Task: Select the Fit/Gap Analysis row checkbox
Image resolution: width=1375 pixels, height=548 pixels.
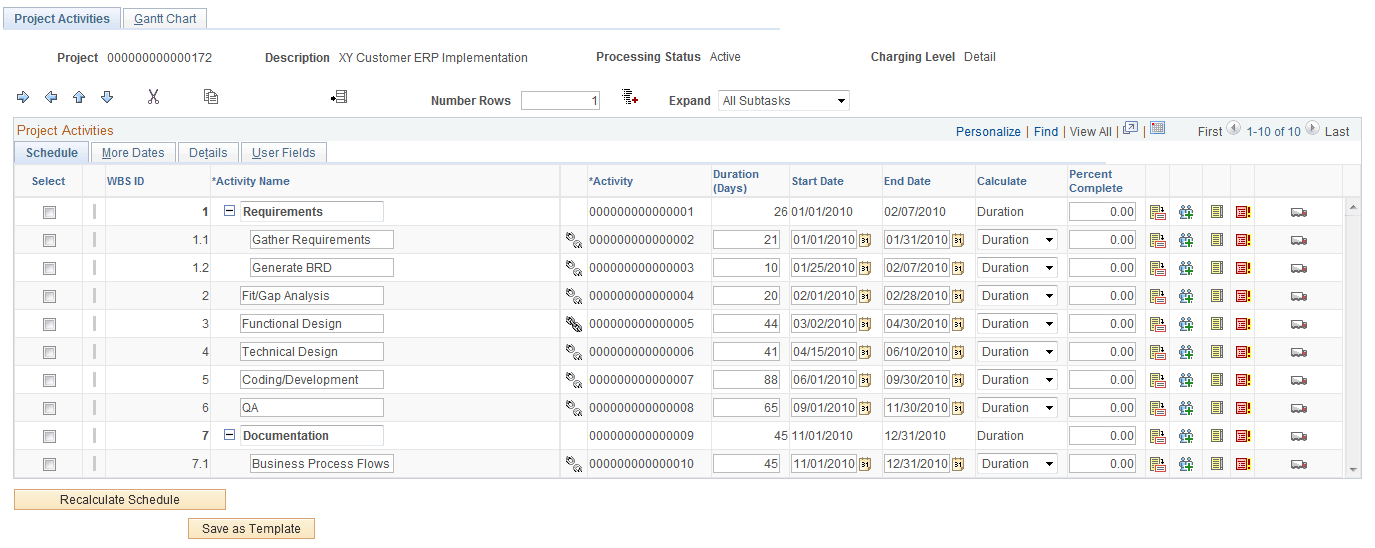Action: point(49,297)
